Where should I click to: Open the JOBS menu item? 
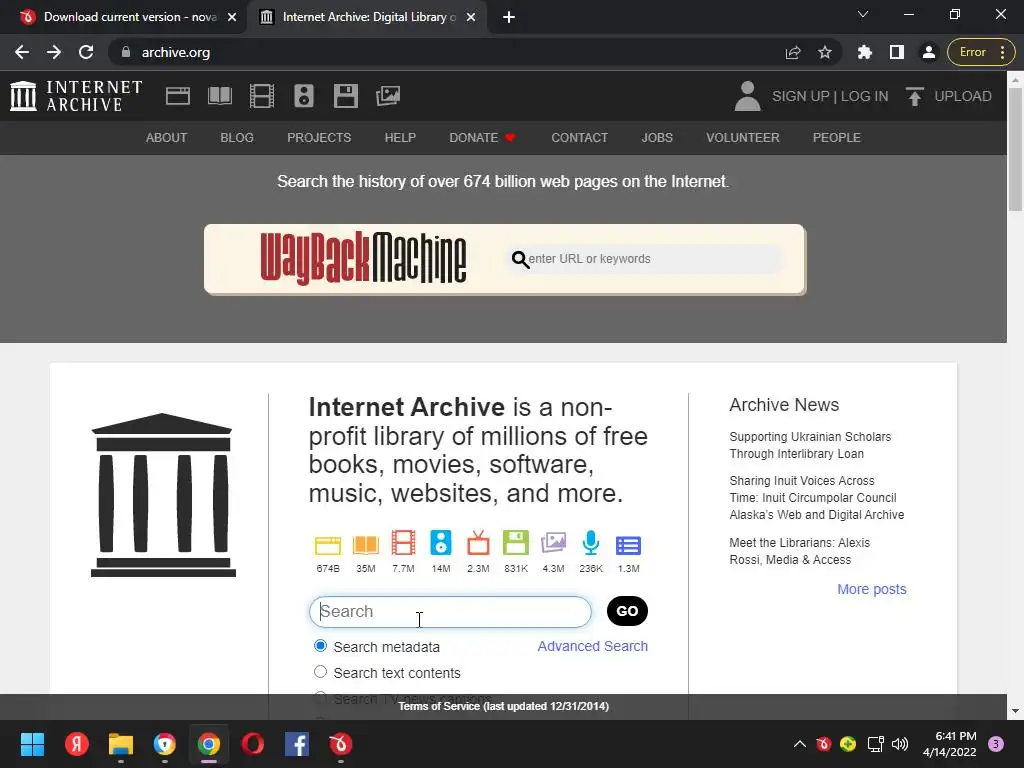click(657, 138)
